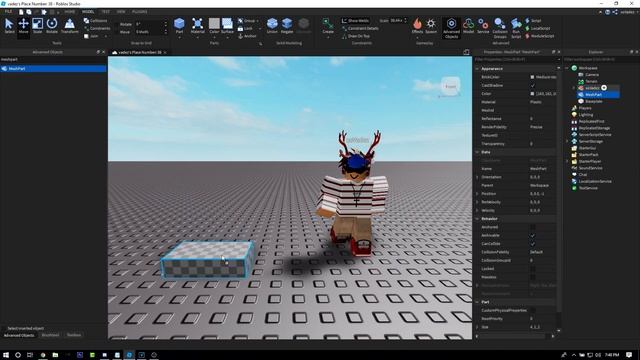The width and height of the screenshot is (640, 360).
Task: Expand the Orientation property row
Action: pyautogui.click(x=477, y=177)
